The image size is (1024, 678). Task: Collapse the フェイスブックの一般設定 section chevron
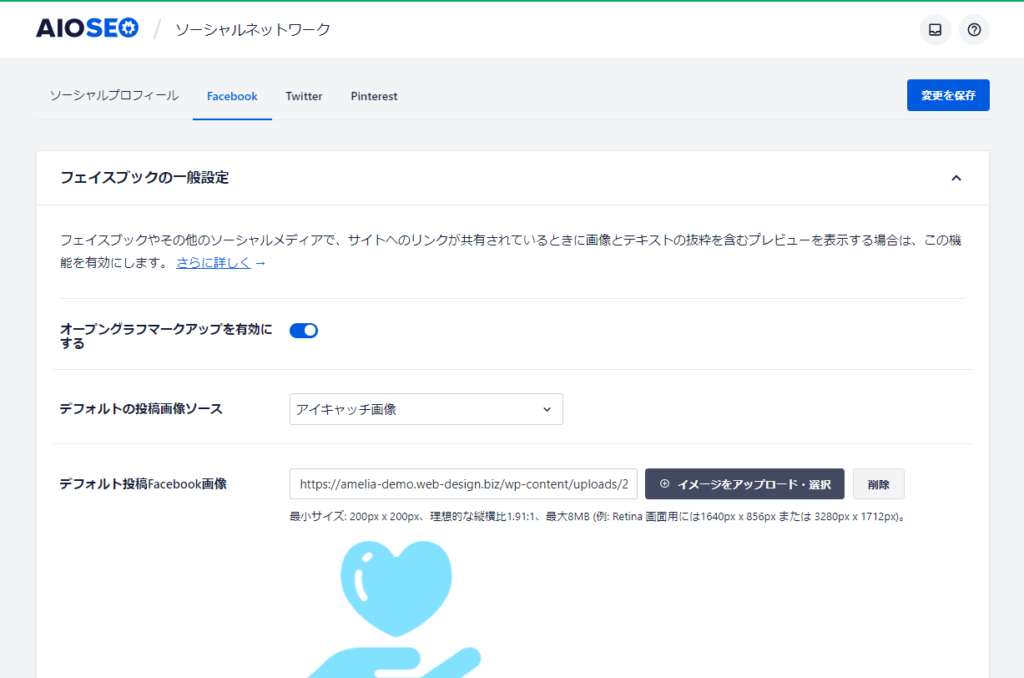956,178
